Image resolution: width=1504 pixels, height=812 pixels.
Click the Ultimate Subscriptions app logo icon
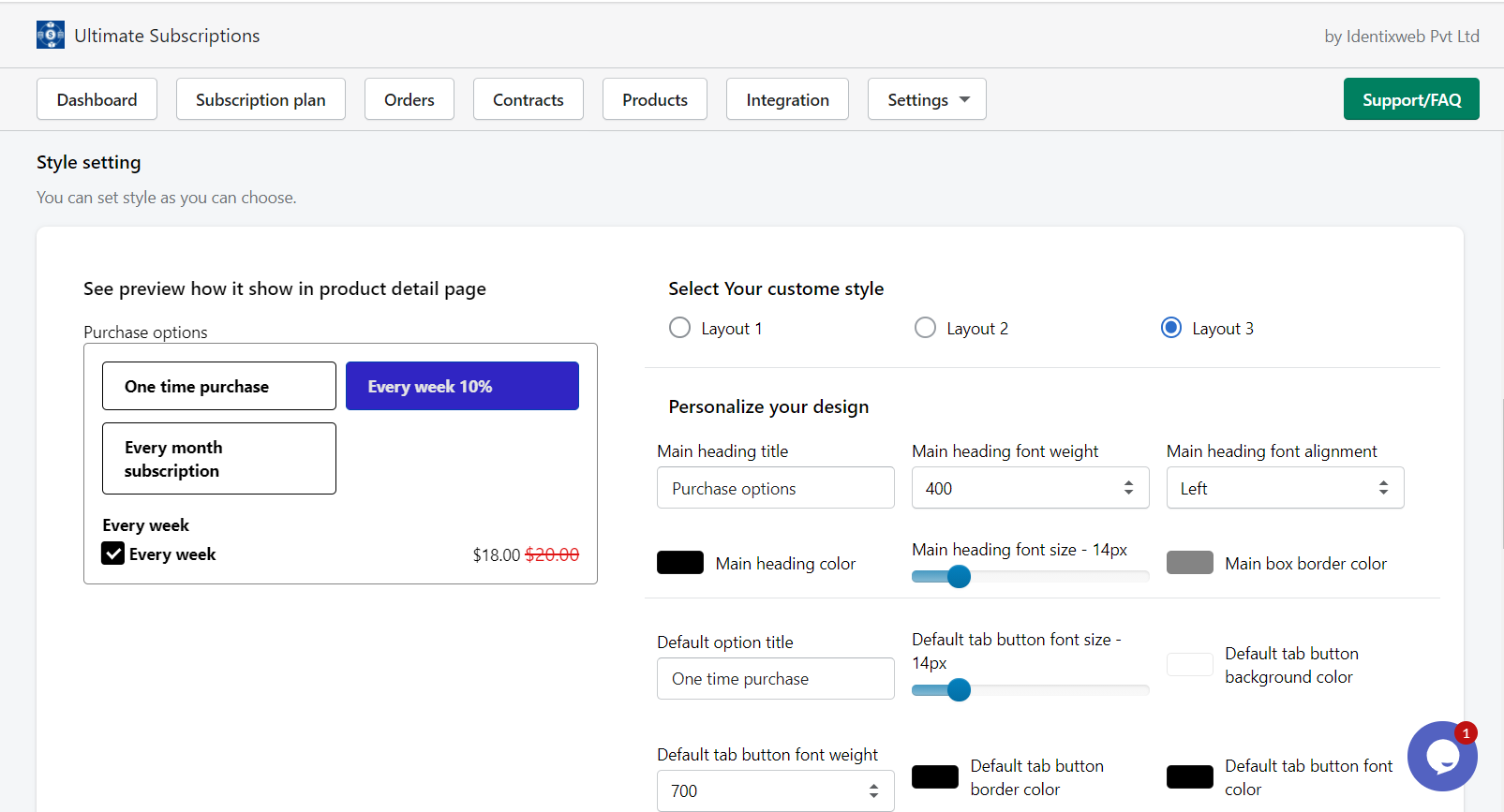click(51, 35)
